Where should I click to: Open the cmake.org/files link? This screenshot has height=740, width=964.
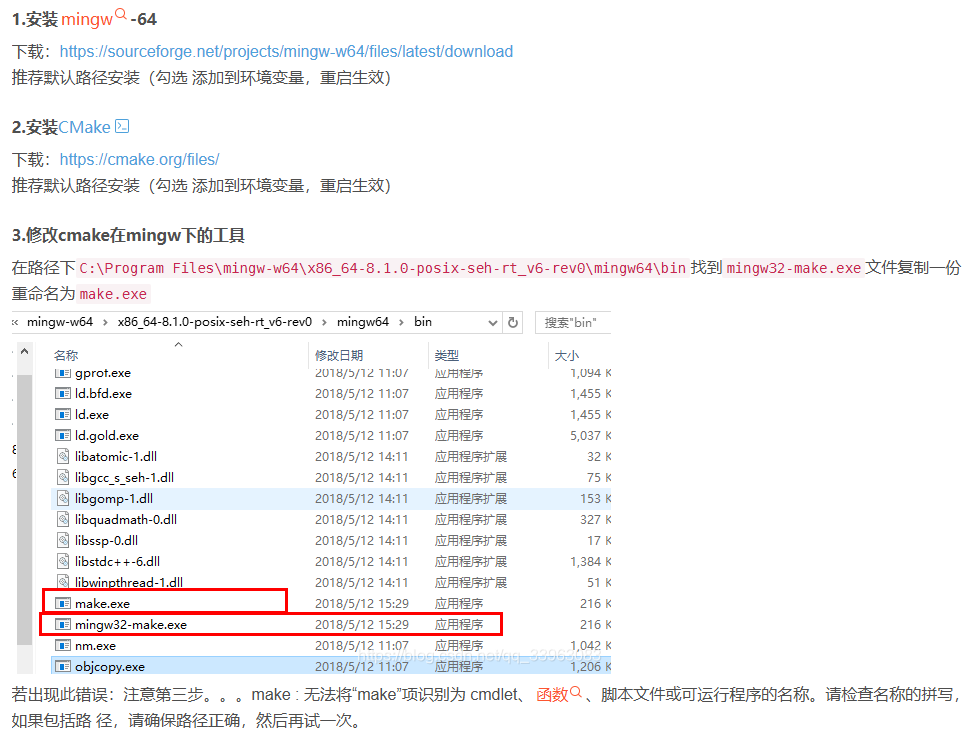point(139,160)
